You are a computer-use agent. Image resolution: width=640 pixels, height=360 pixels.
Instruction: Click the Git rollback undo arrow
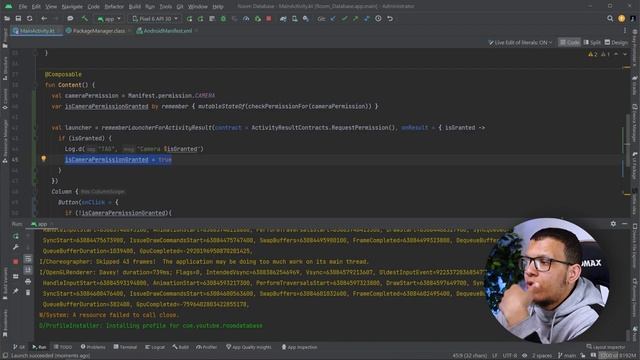390,19
